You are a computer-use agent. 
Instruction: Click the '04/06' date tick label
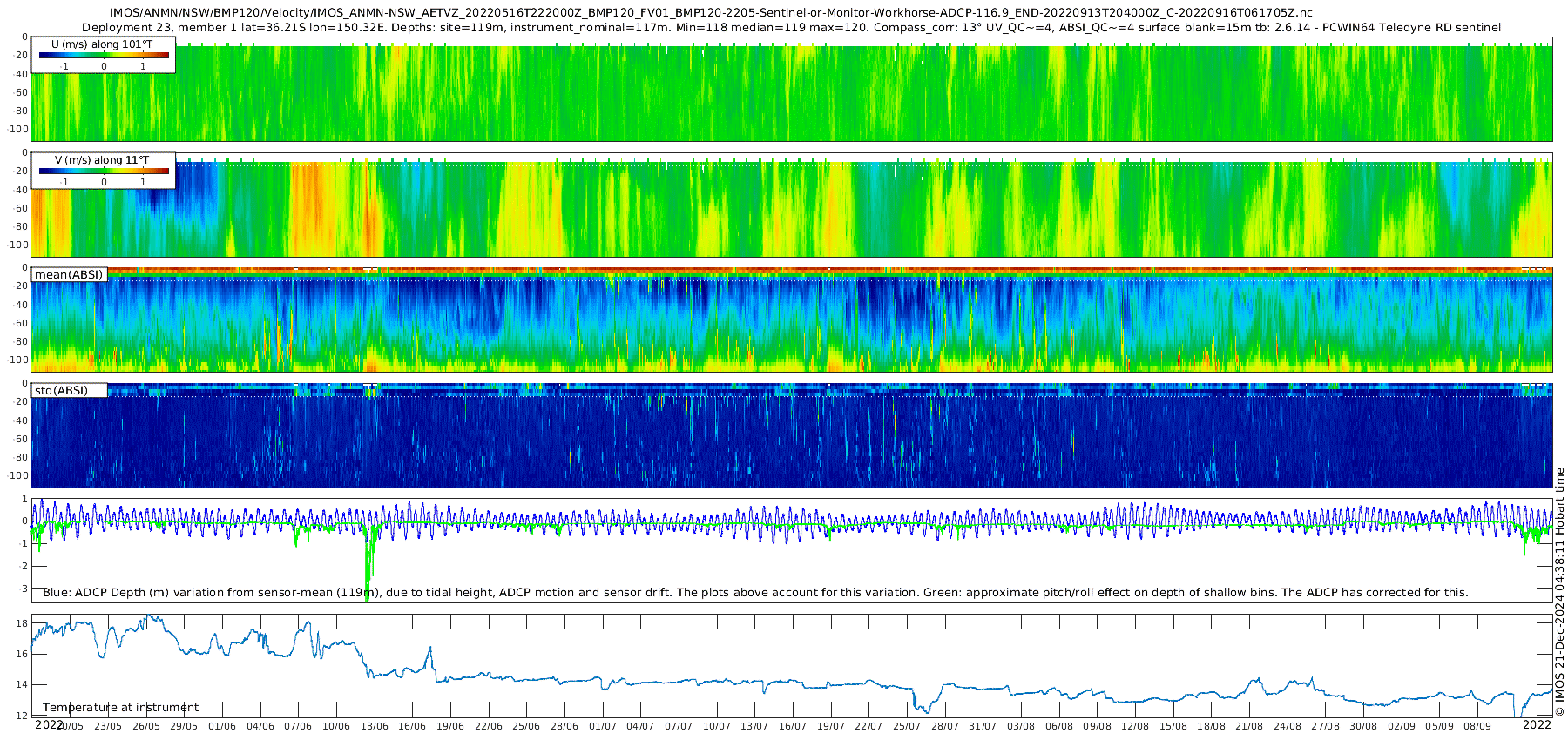point(260,726)
